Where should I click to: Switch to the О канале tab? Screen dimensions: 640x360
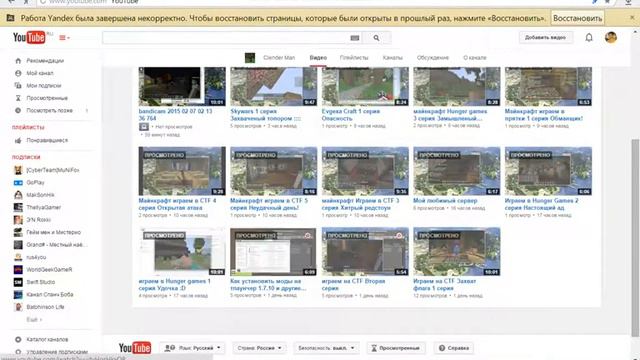(475, 58)
